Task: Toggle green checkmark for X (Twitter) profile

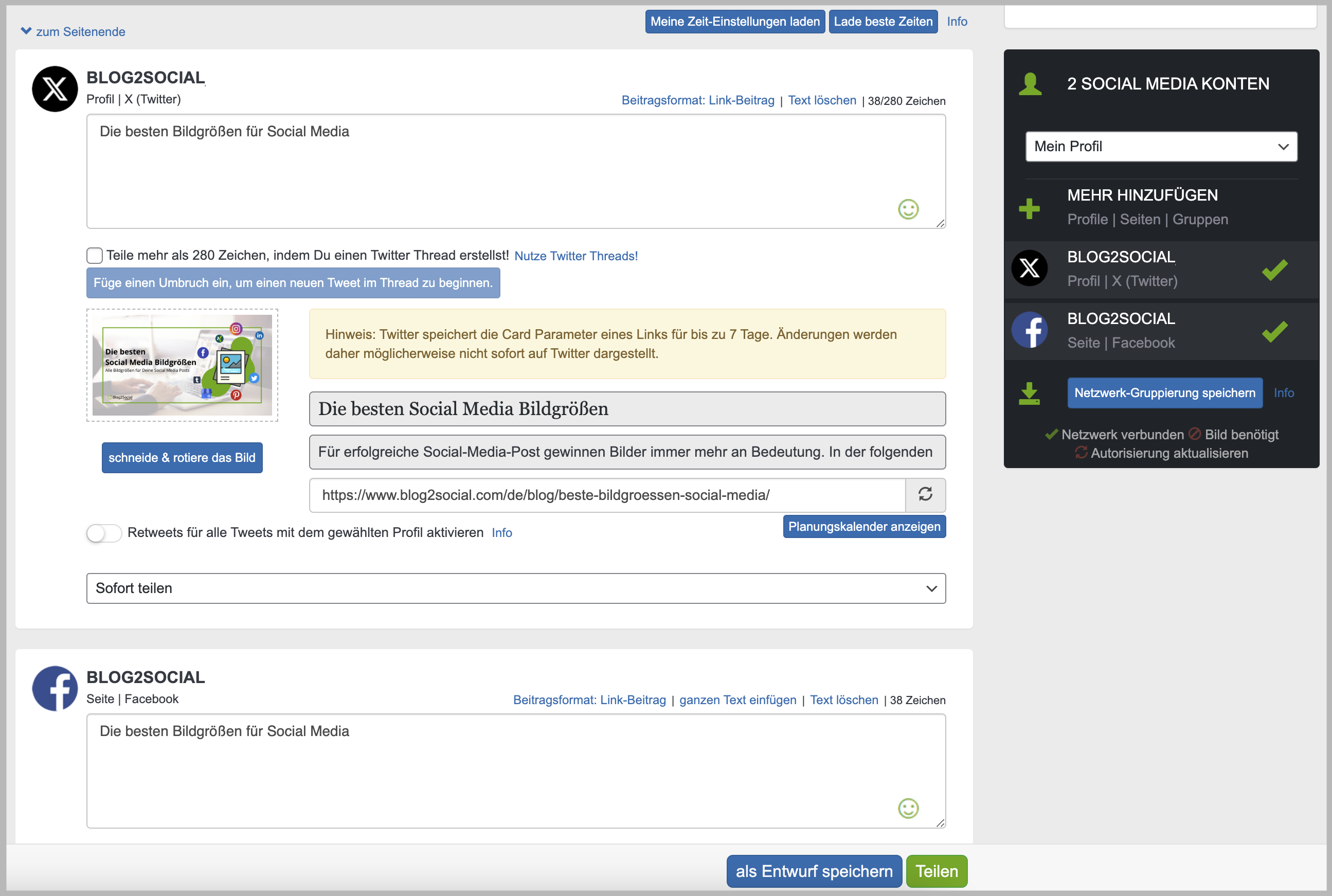Action: [1274, 270]
